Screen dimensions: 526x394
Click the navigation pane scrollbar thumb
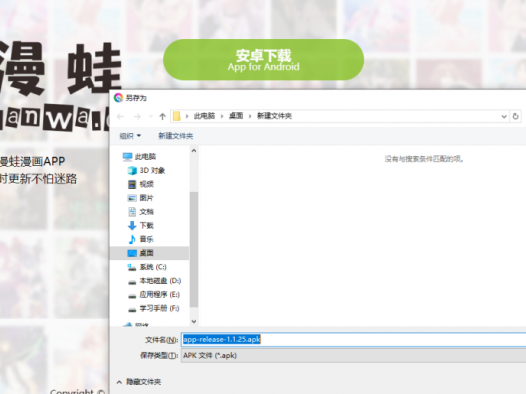tap(194, 249)
